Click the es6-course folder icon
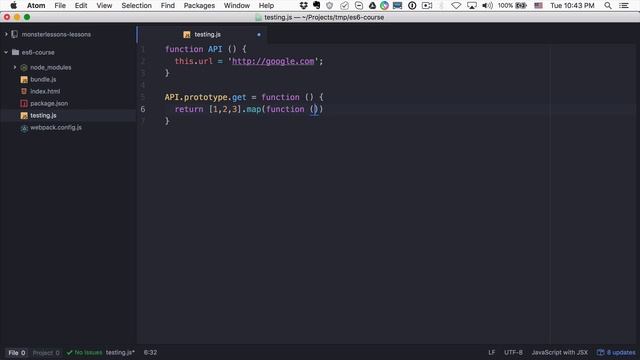The width and height of the screenshot is (640, 360). tap(16, 52)
